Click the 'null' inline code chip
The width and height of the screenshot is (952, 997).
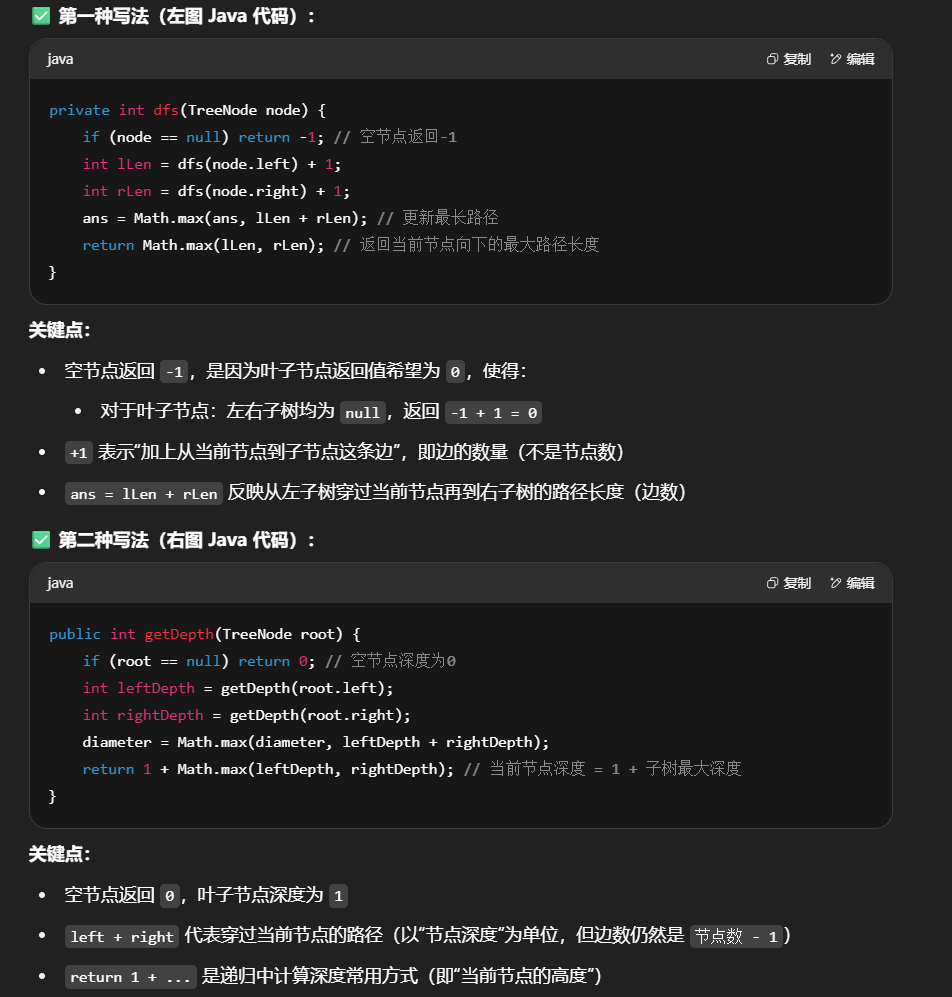[363, 413]
